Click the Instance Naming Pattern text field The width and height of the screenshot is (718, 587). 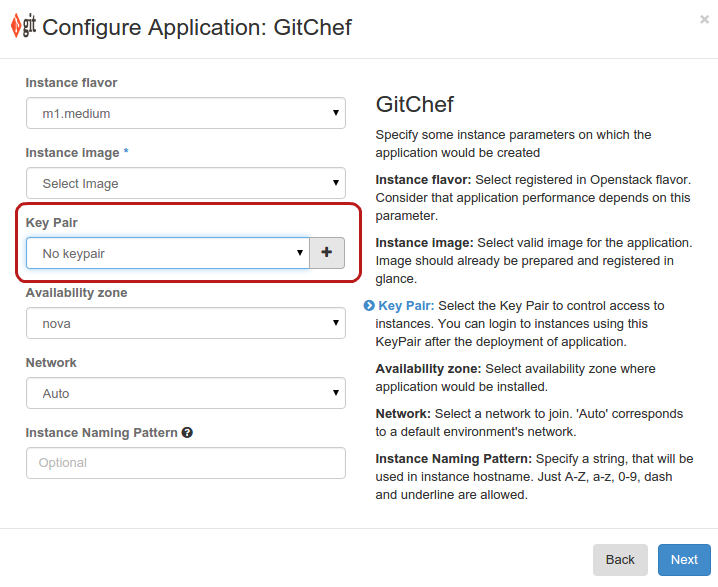185,463
